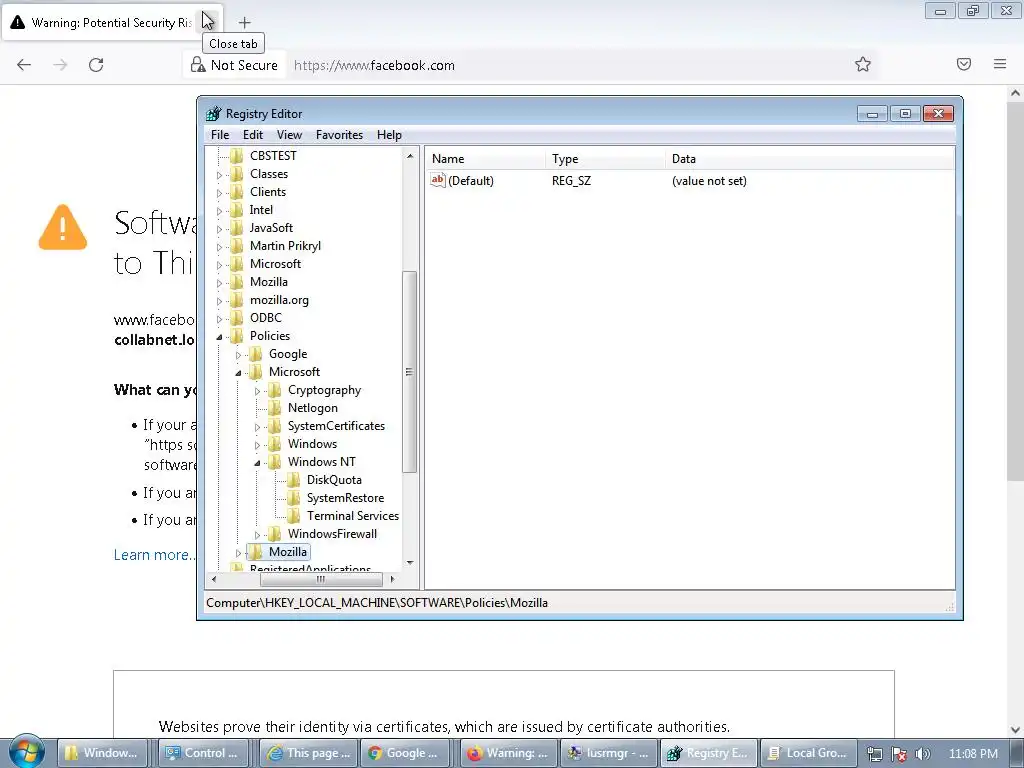Image resolution: width=1024 pixels, height=768 pixels.
Task: Open the Registry Editor Help menu
Action: click(389, 135)
